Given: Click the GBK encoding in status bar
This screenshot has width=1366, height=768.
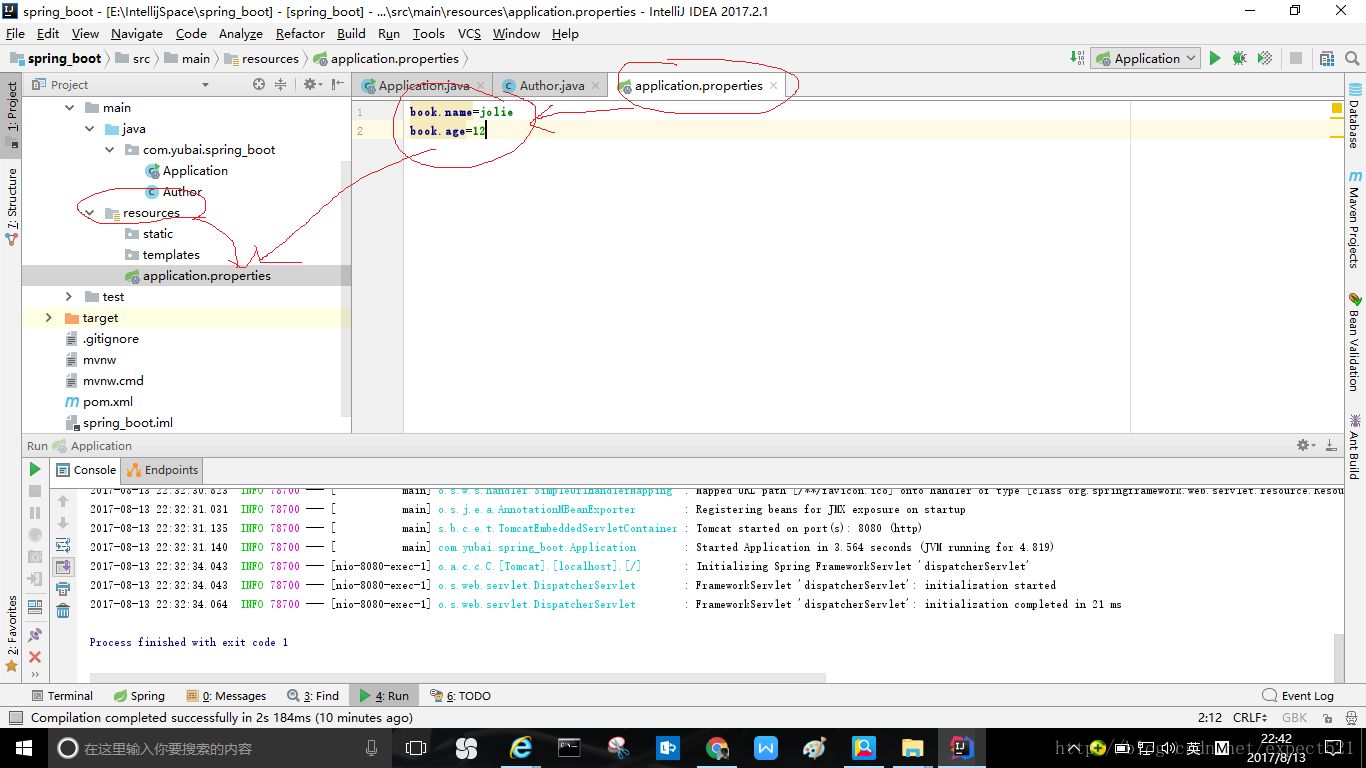Looking at the screenshot, I should (1294, 717).
